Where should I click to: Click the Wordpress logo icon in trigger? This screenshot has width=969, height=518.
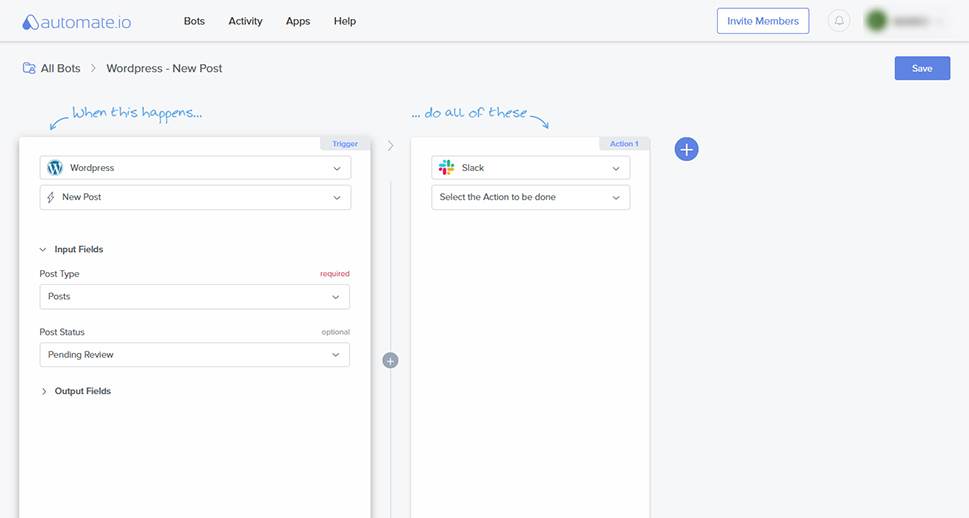point(55,168)
